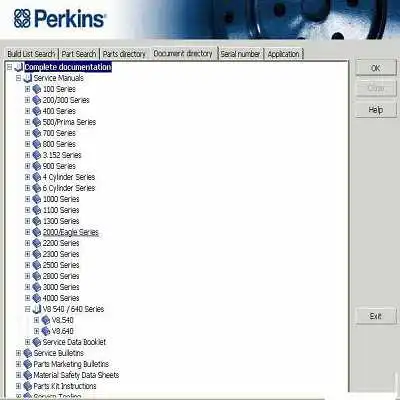The height and width of the screenshot is (400, 400).
Task: Click the book icon beside V8.640
Action: point(46,331)
